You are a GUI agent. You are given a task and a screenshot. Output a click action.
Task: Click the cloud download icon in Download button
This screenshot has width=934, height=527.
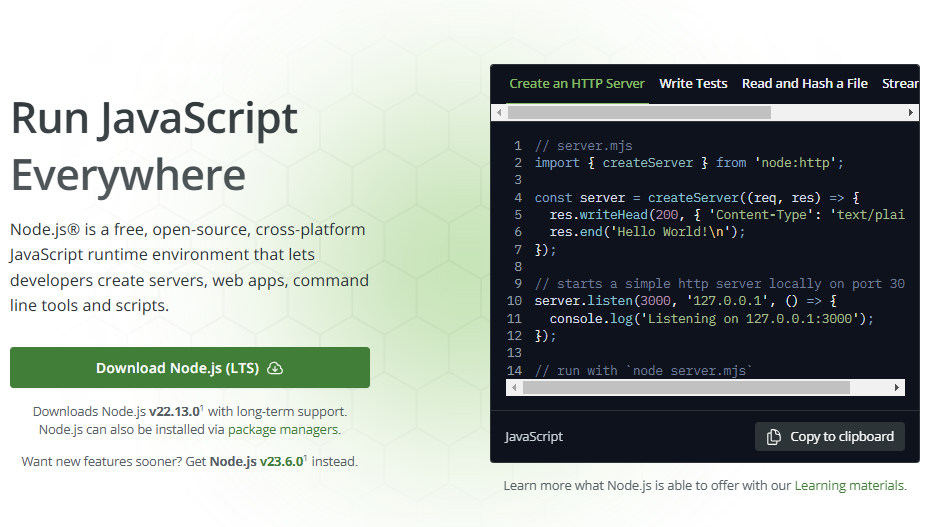pyautogui.click(x=275, y=368)
